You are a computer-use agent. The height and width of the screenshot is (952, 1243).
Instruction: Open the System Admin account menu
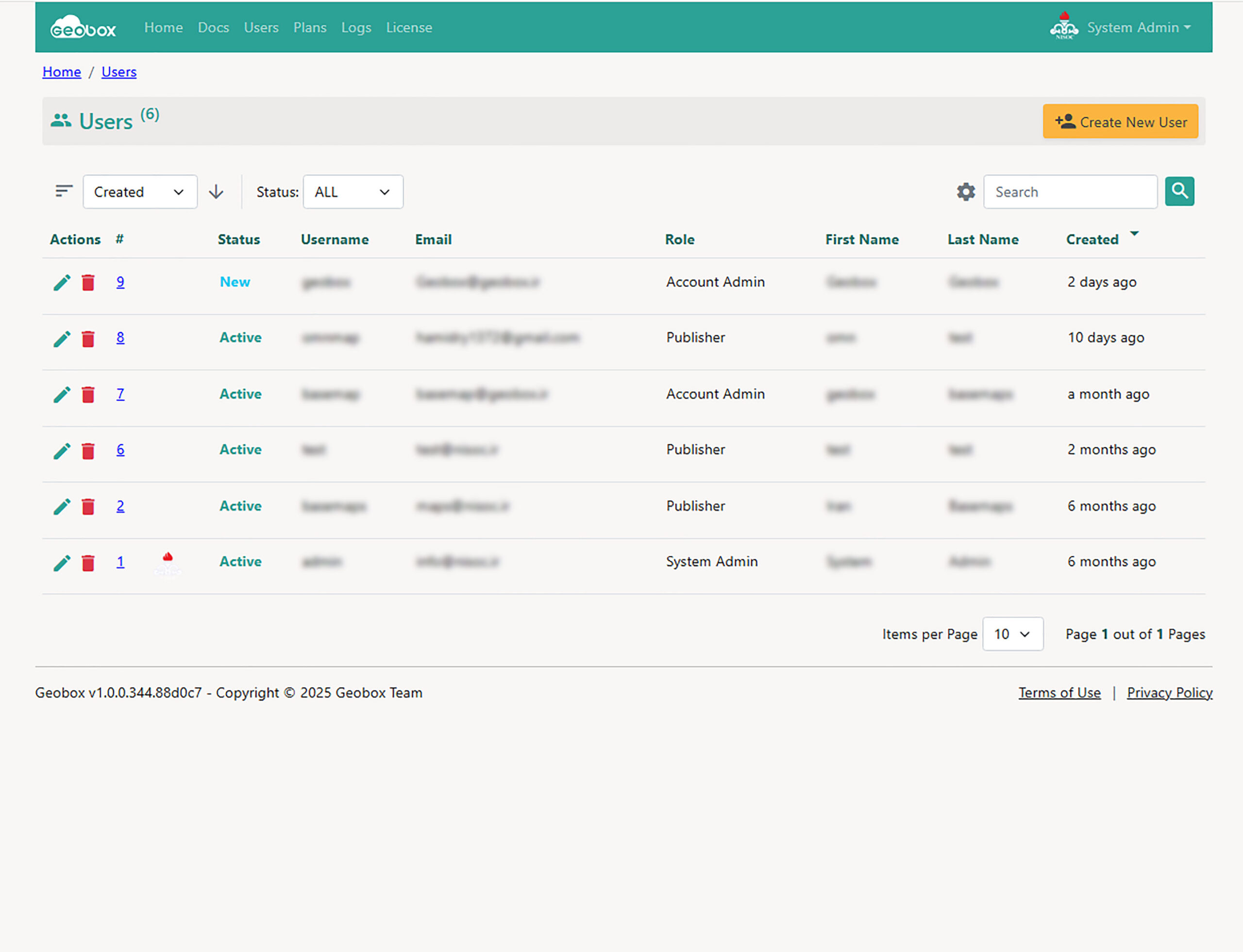[x=1138, y=28]
